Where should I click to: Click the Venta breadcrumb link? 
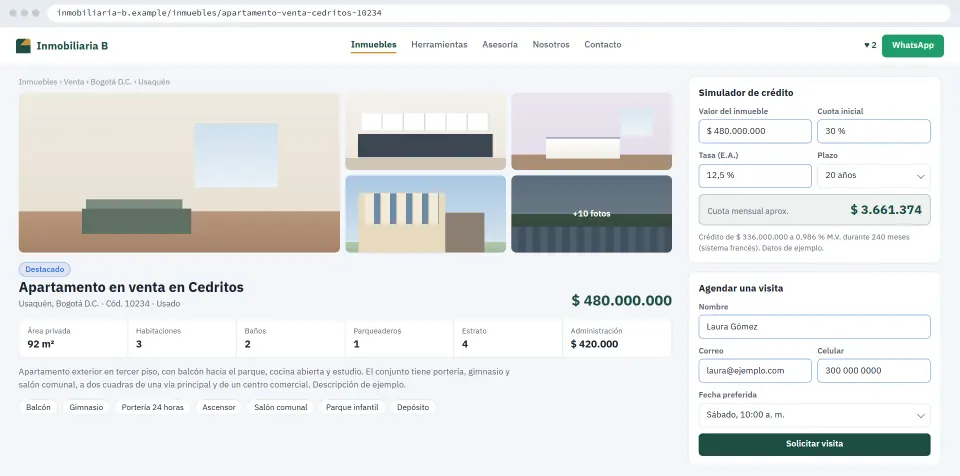pyautogui.click(x=74, y=82)
